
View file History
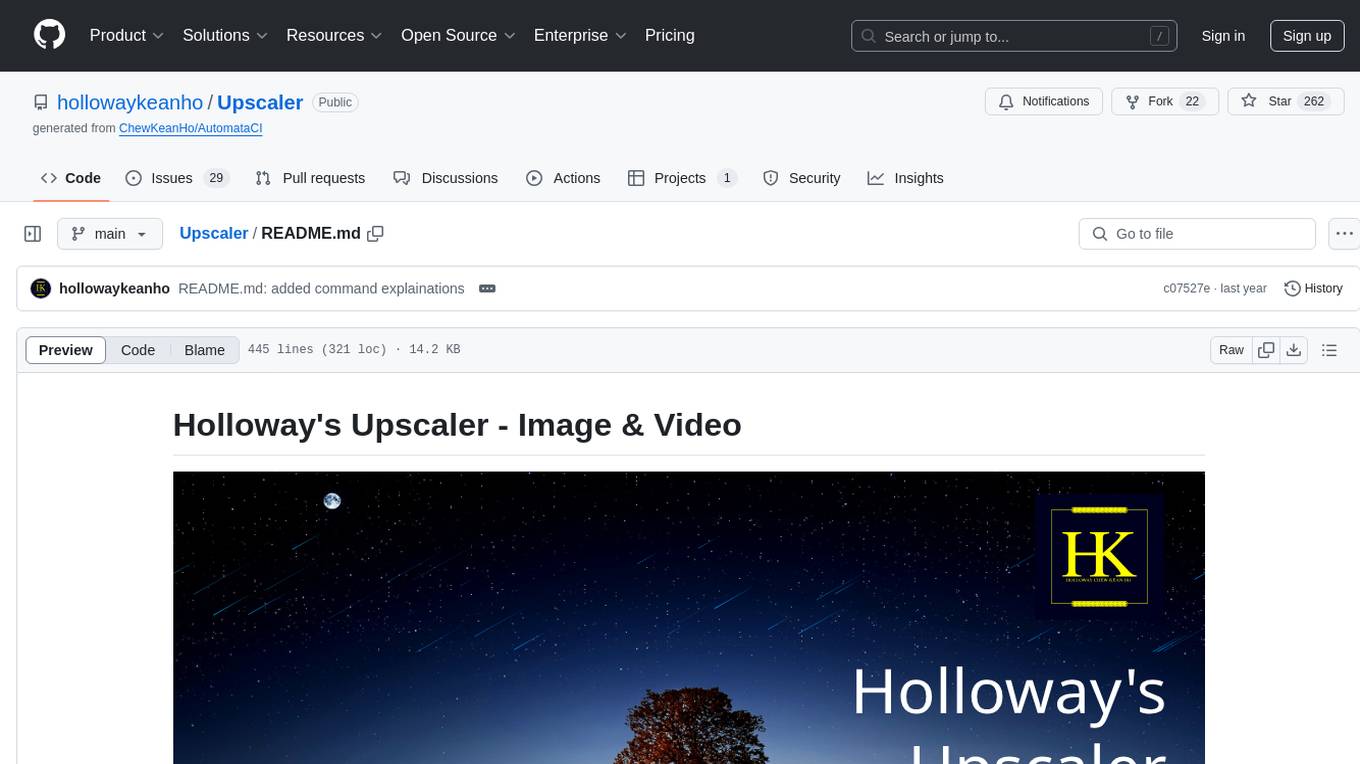pos(1313,288)
